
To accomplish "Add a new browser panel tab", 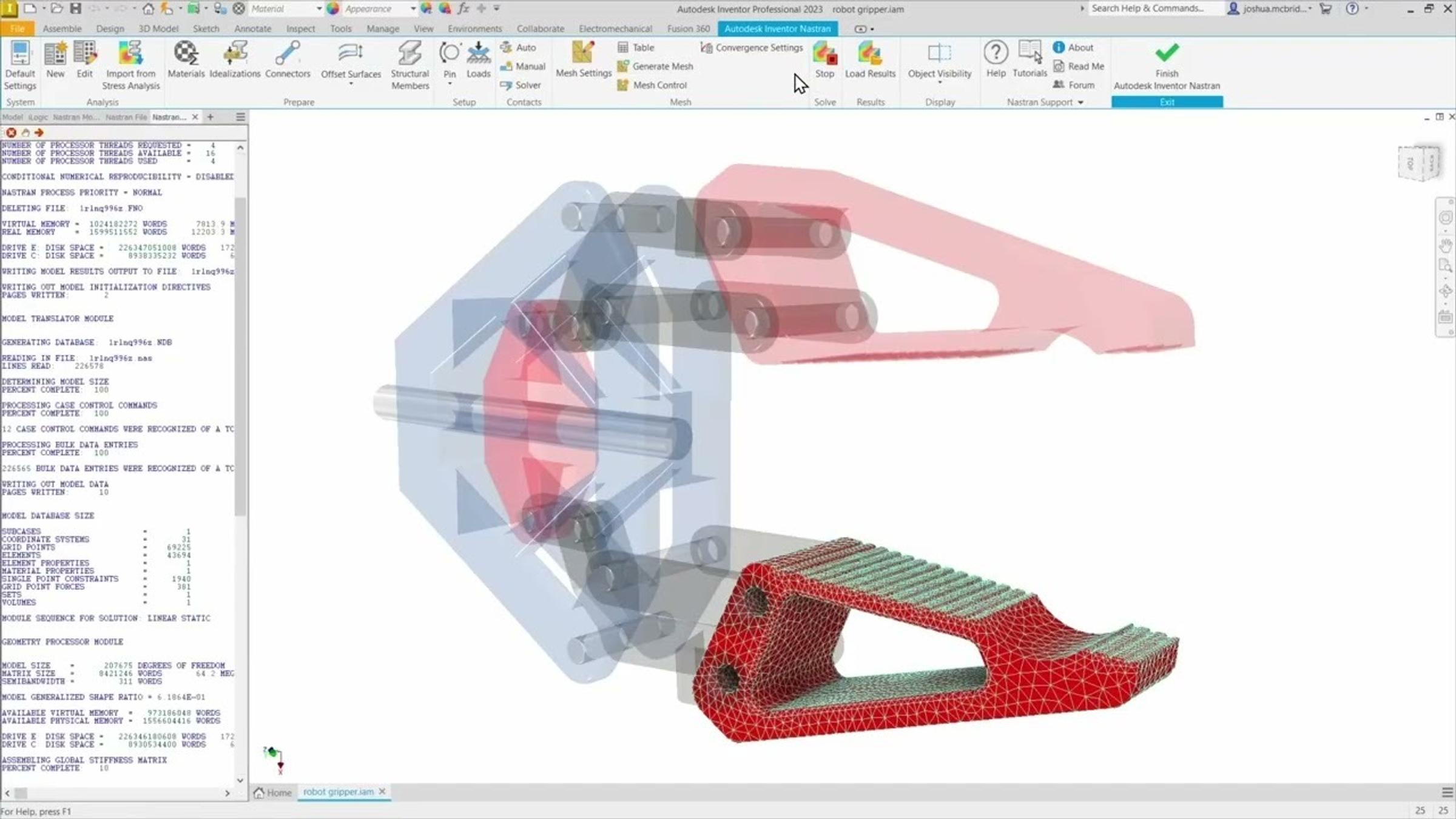I will [211, 117].
